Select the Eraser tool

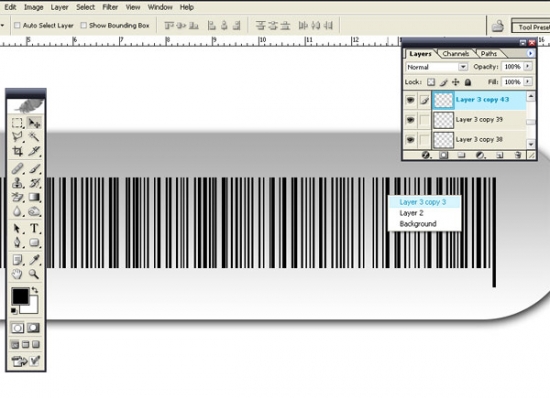point(17,197)
